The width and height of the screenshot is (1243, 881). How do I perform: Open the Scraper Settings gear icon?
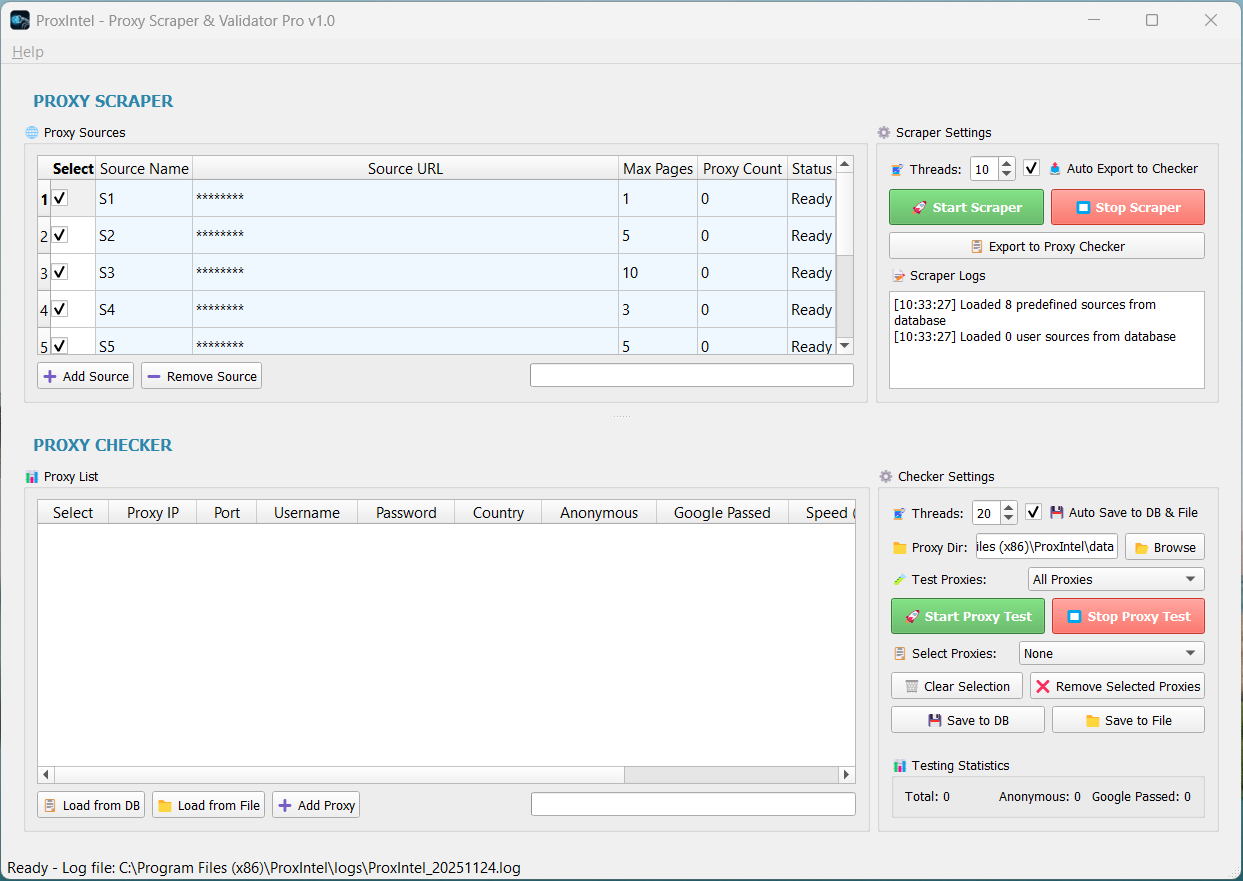[884, 132]
